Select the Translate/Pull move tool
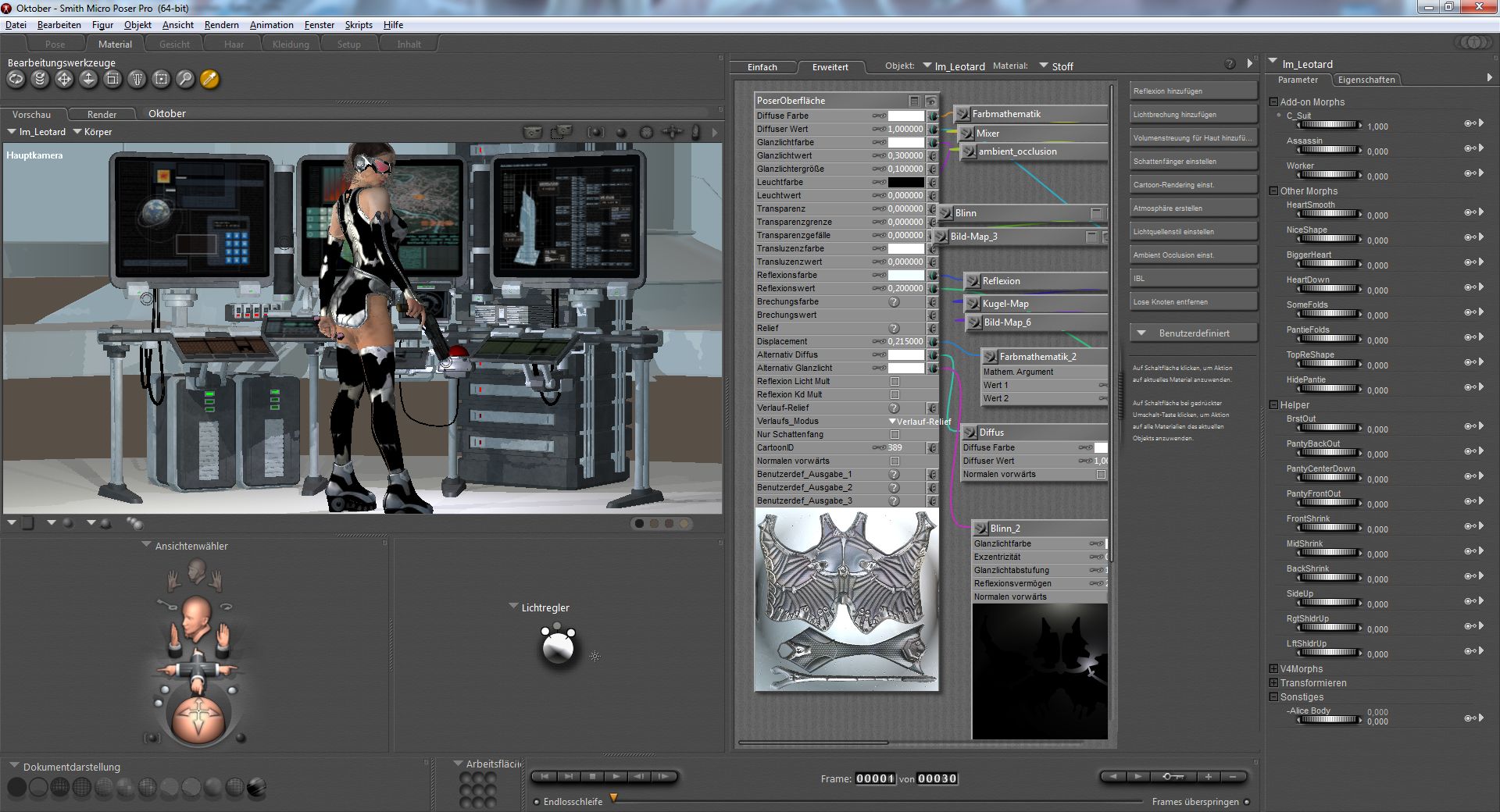Viewport: 1500px width, 812px height. point(64,79)
